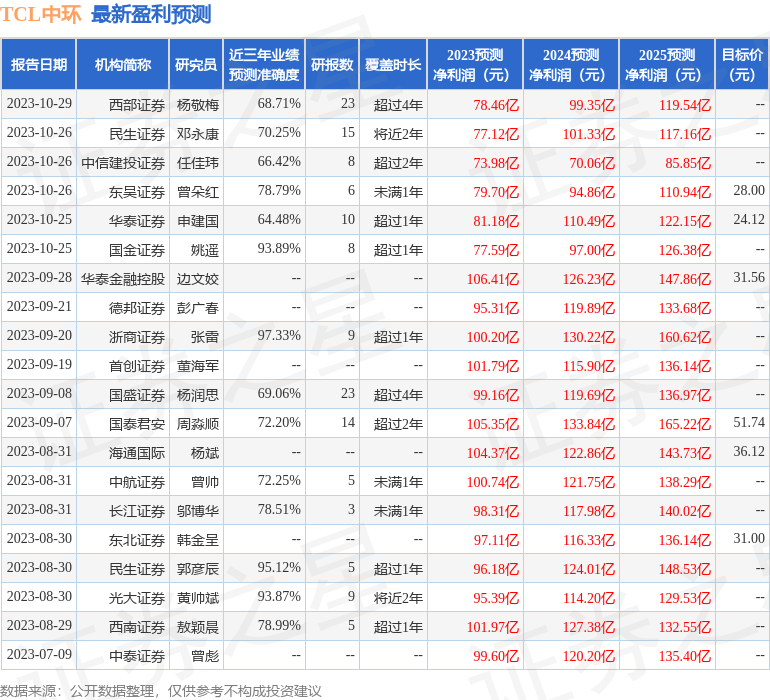The width and height of the screenshot is (770, 700).
Task: Select the 最新盈利预测 heading
Action: click(151, 14)
